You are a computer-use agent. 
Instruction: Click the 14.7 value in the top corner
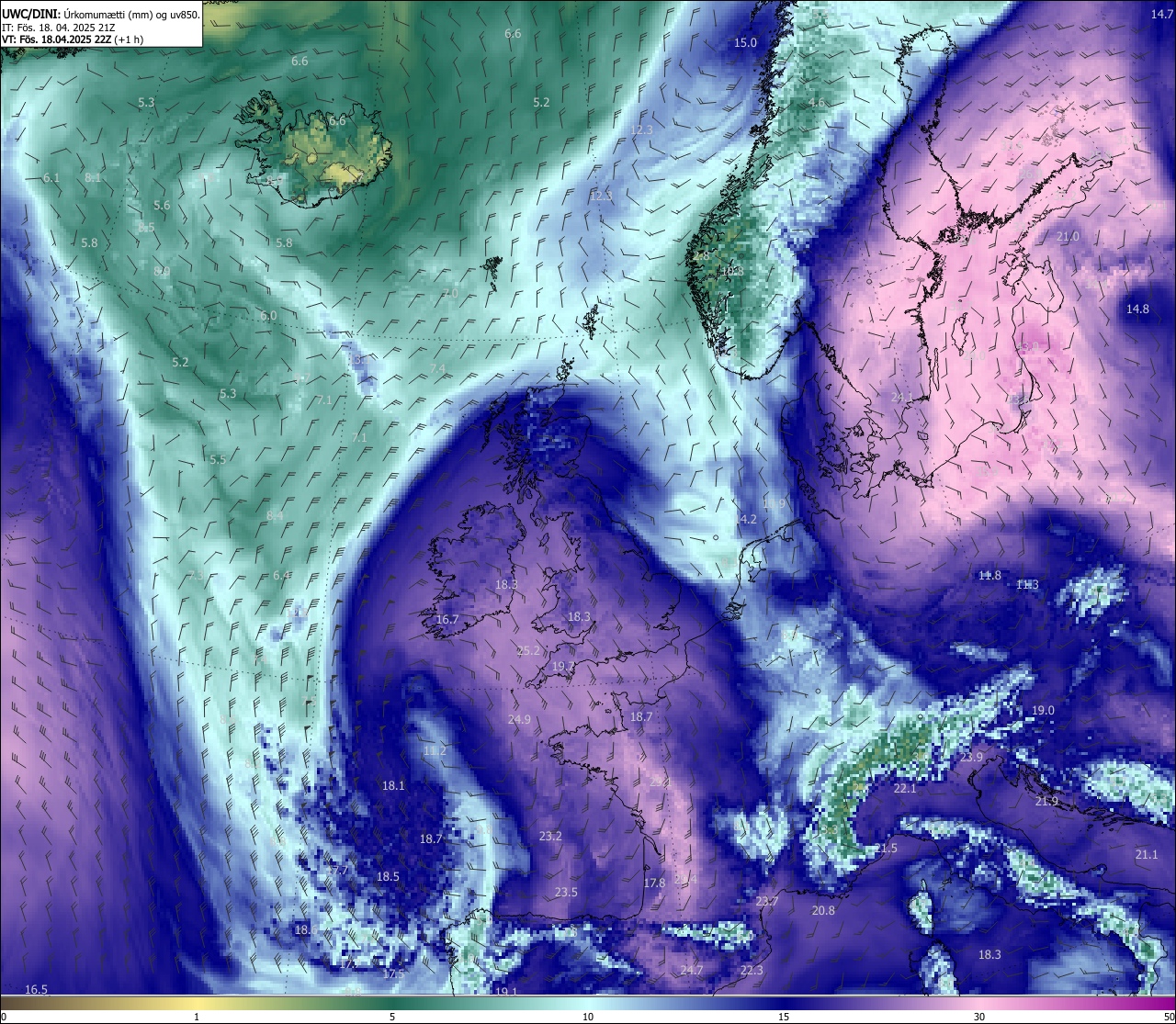(1162, 14)
